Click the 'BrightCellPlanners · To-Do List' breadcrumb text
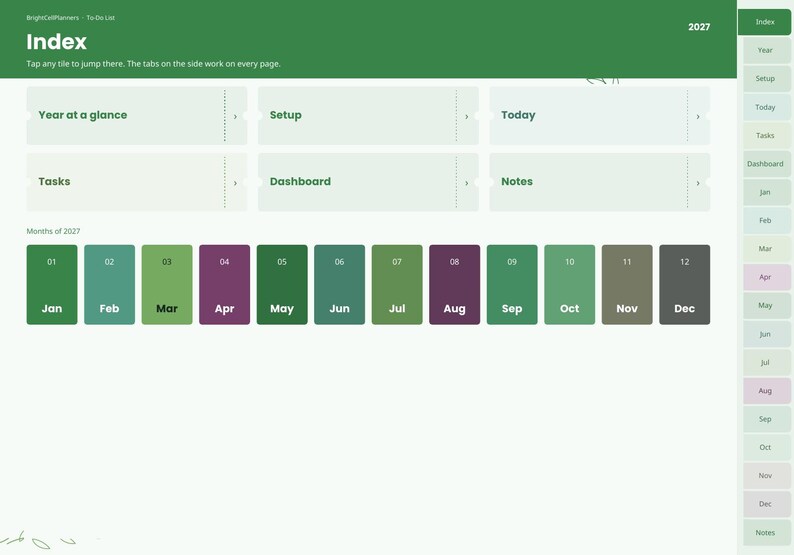The width and height of the screenshot is (794, 555). point(70,18)
